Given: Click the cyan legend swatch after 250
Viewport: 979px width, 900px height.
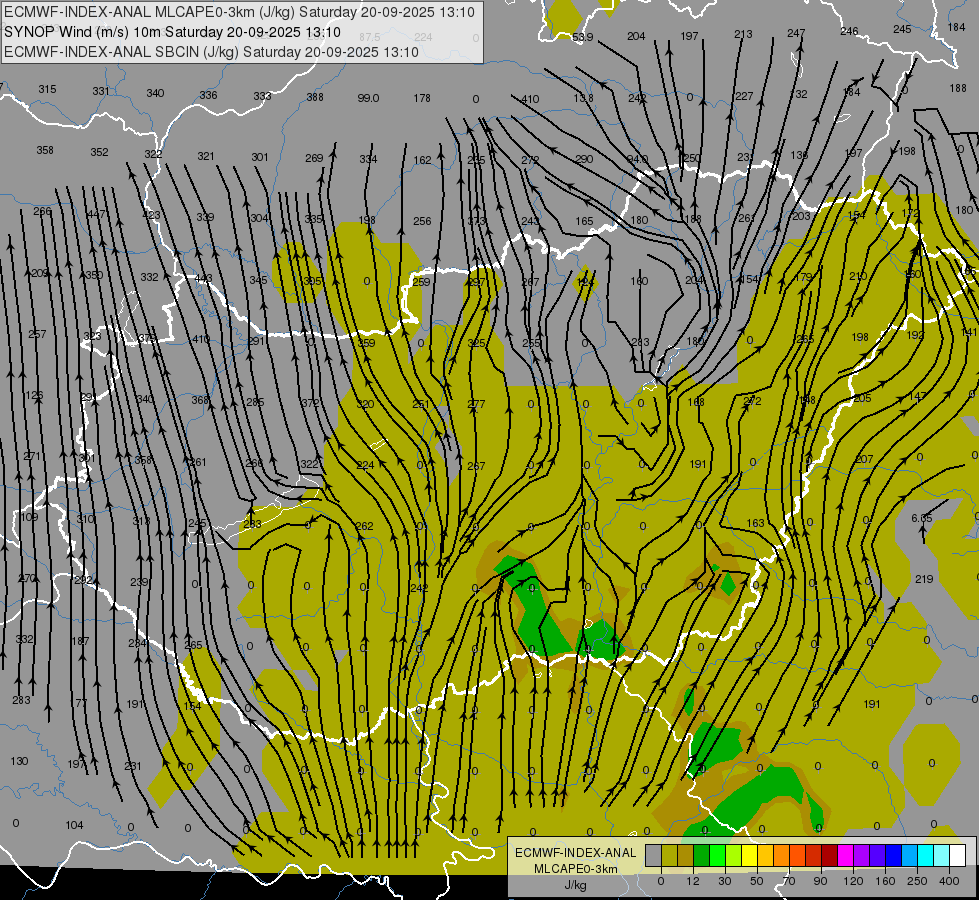Looking at the screenshot, I should pyautogui.click(x=926, y=855).
